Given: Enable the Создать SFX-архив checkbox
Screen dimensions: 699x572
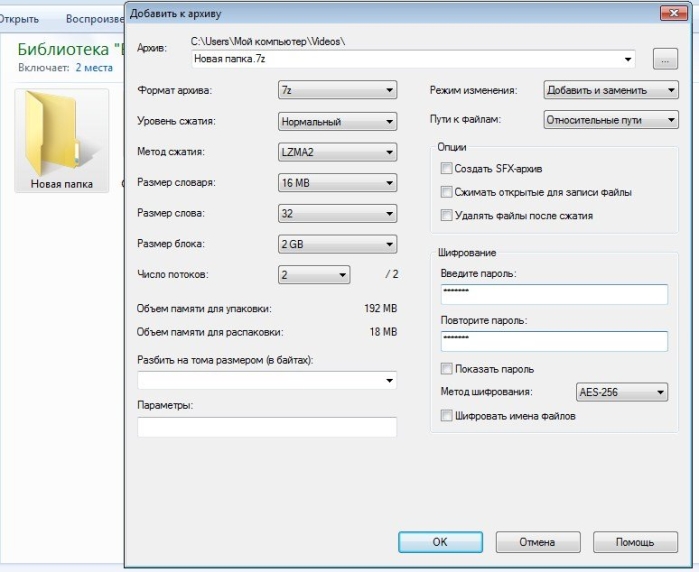Looking at the screenshot, I should coord(446,169).
